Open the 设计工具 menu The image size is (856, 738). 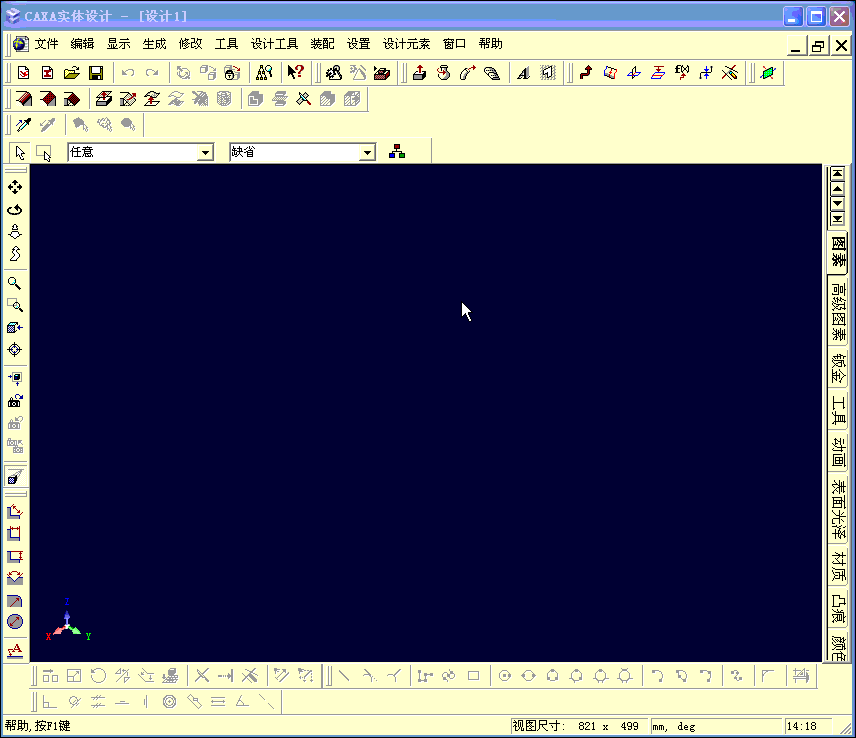pos(274,44)
